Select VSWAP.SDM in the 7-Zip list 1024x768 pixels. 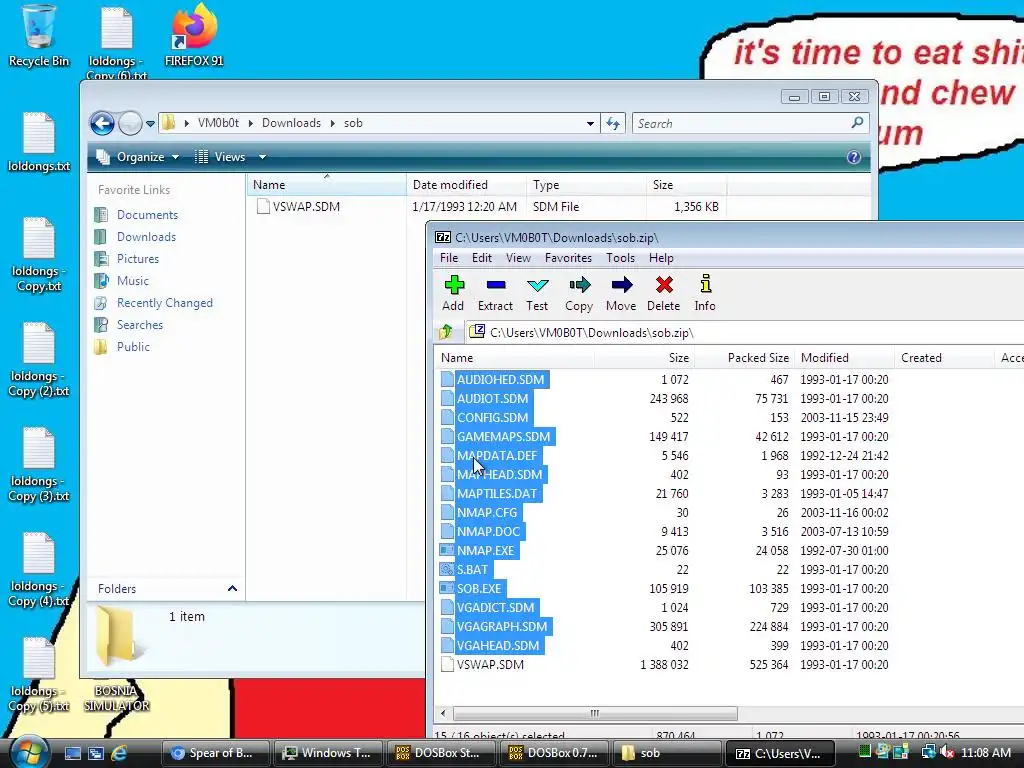[490, 665]
